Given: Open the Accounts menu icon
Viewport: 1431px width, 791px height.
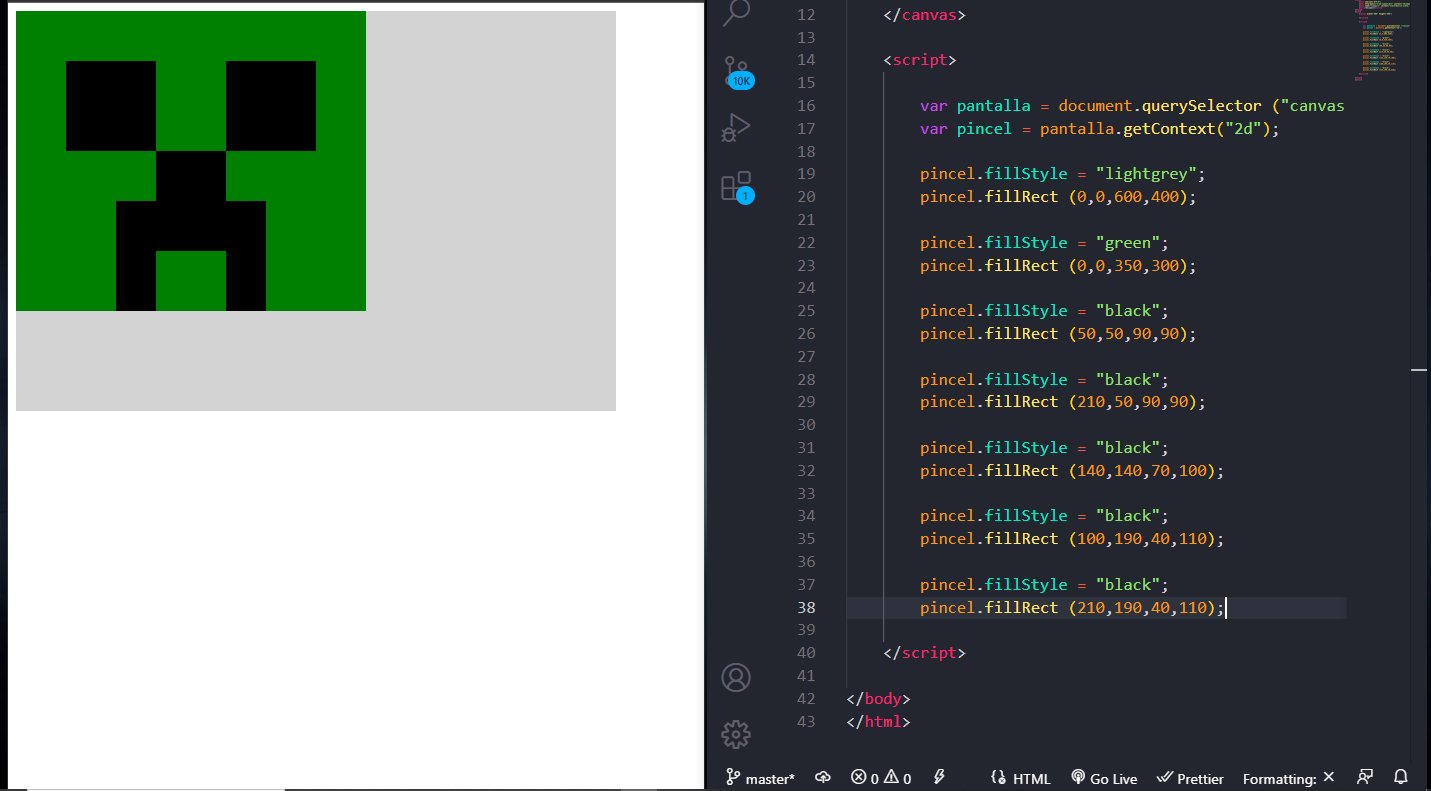Looking at the screenshot, I should click(736, 677).
